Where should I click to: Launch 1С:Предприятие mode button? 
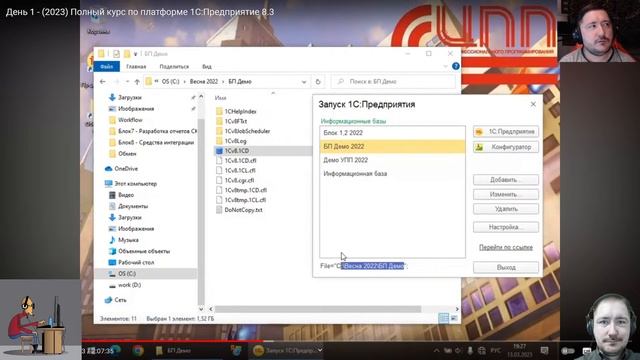506,131
